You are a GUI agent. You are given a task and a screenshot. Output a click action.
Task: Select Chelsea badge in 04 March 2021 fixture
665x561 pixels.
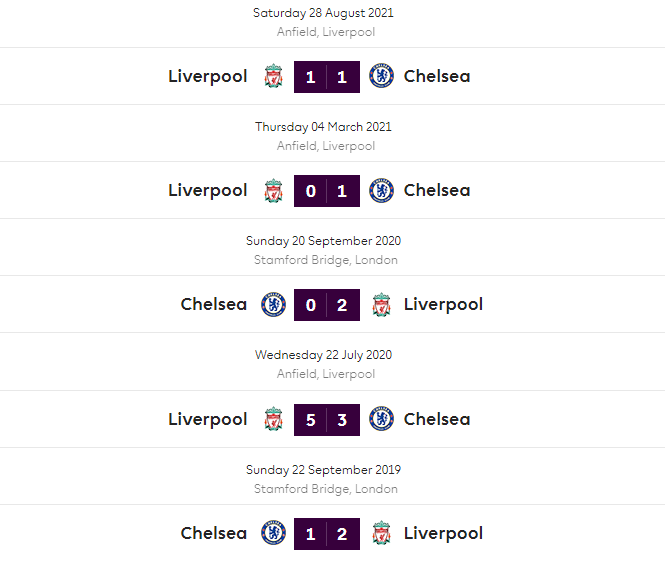pyautogui.click(x=381, y=190)
